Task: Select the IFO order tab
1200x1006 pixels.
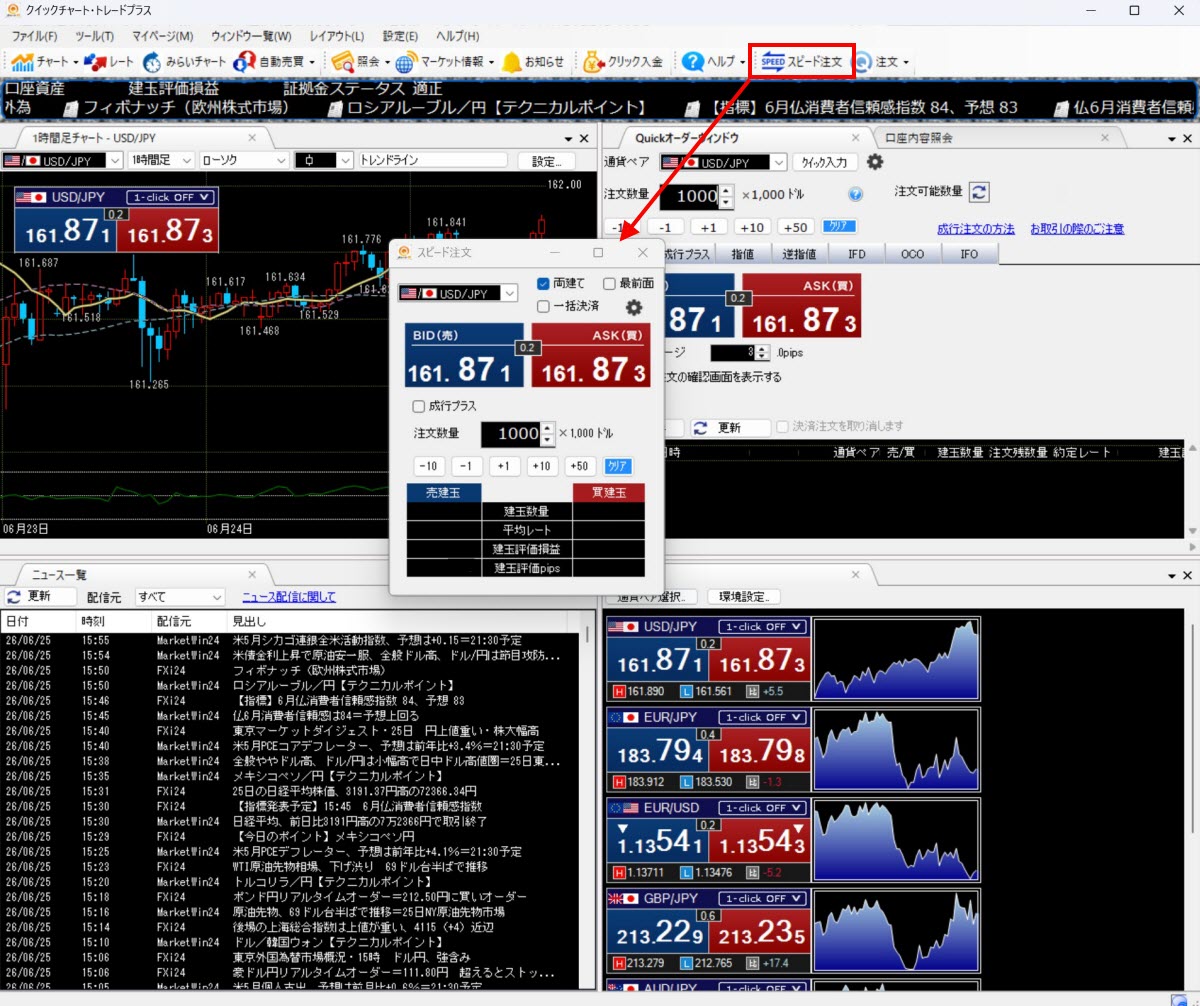Action: [x=969, y=254]
